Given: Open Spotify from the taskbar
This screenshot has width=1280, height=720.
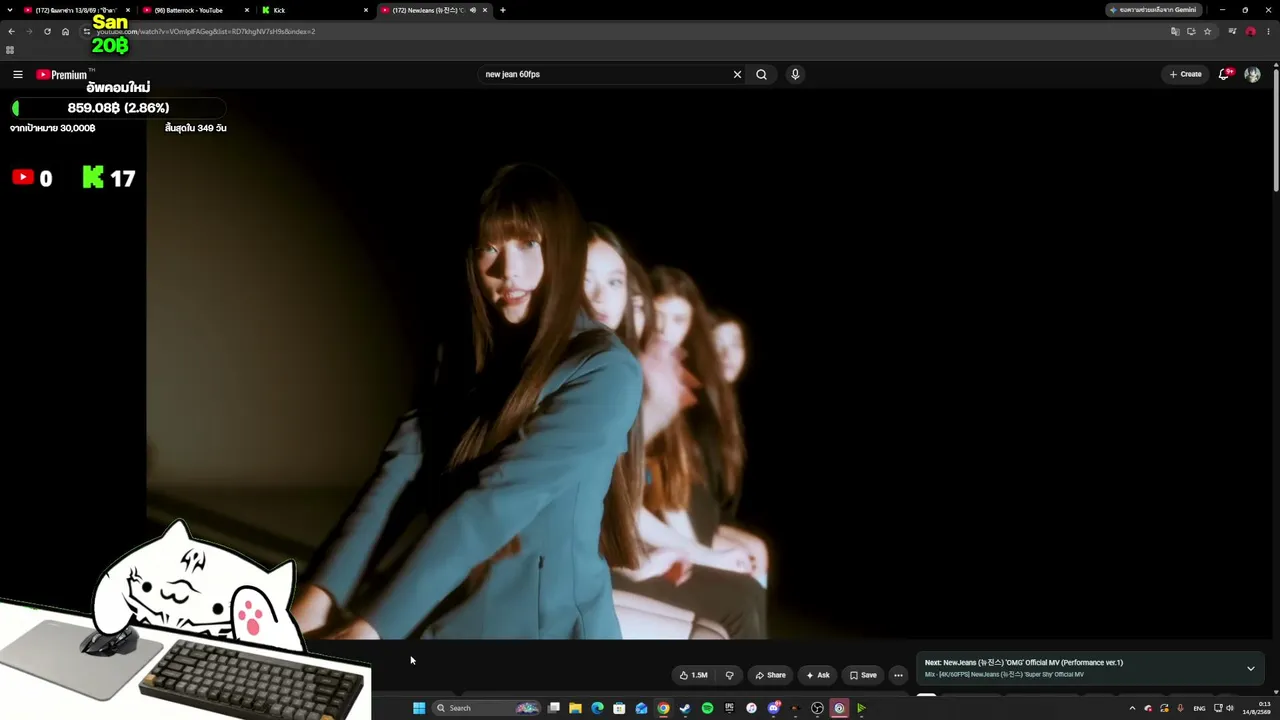Looking at the screenshot, I should tap(707, 708).
